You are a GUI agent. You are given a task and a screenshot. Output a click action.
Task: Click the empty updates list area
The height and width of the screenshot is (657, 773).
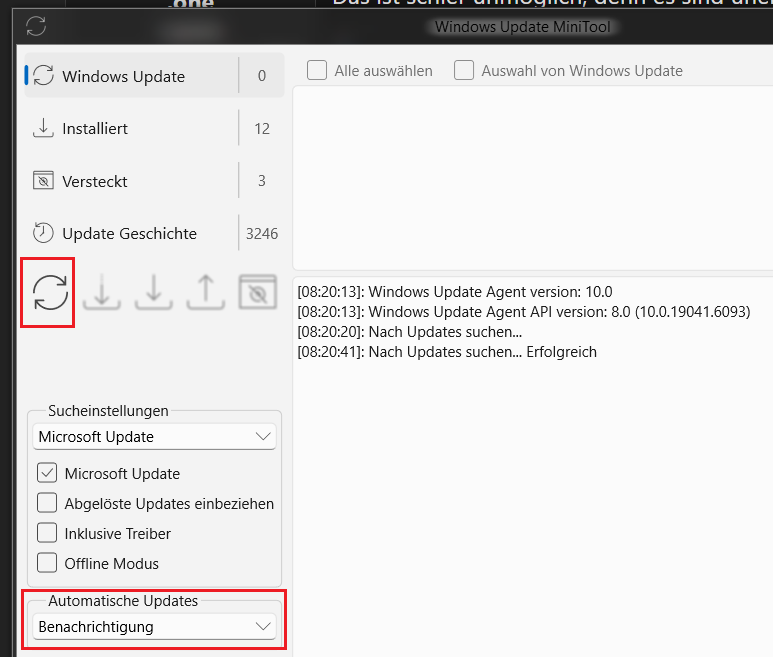tap(533, 177)
